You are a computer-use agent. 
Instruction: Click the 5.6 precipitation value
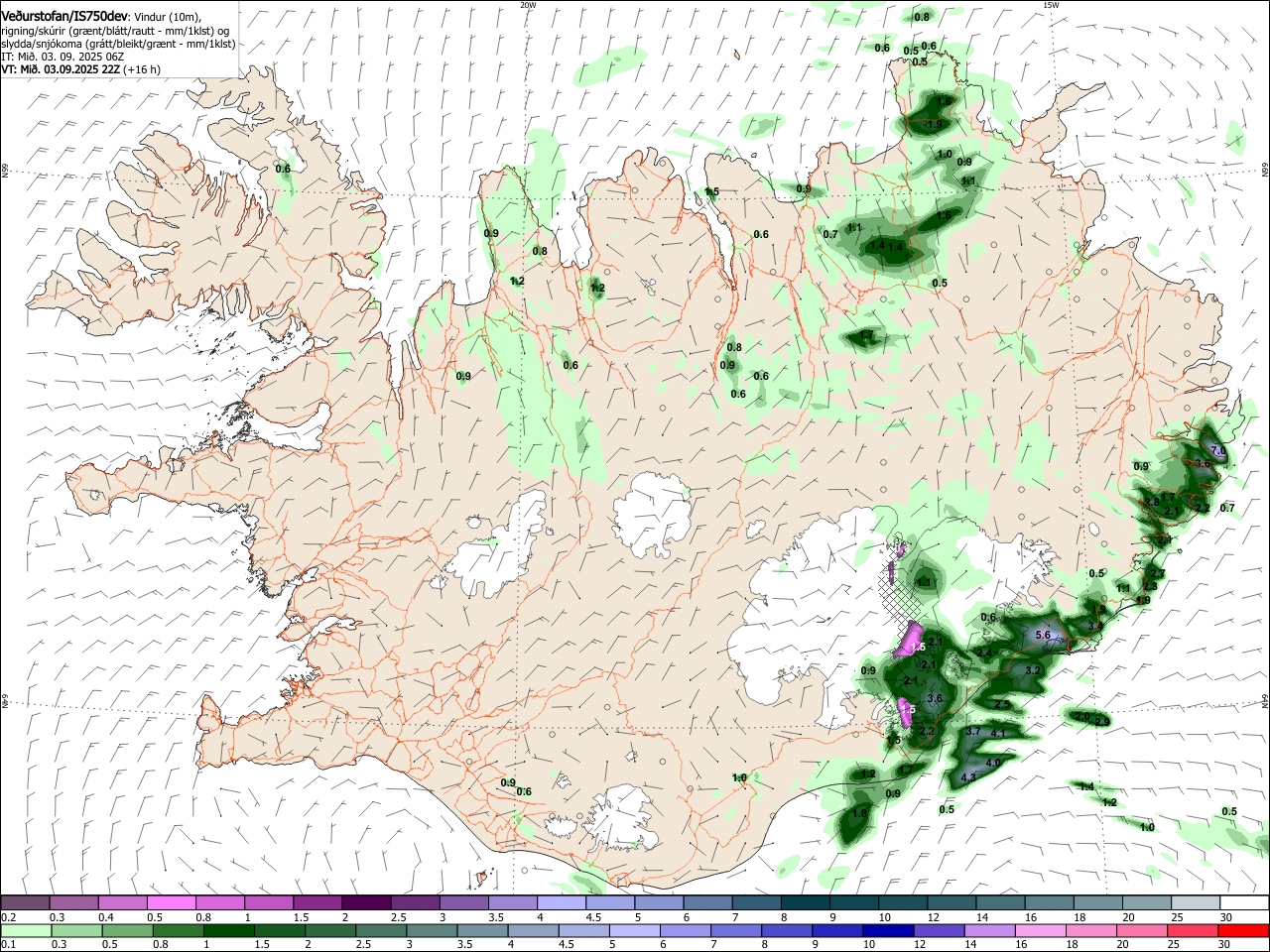tap(1043, 635)
